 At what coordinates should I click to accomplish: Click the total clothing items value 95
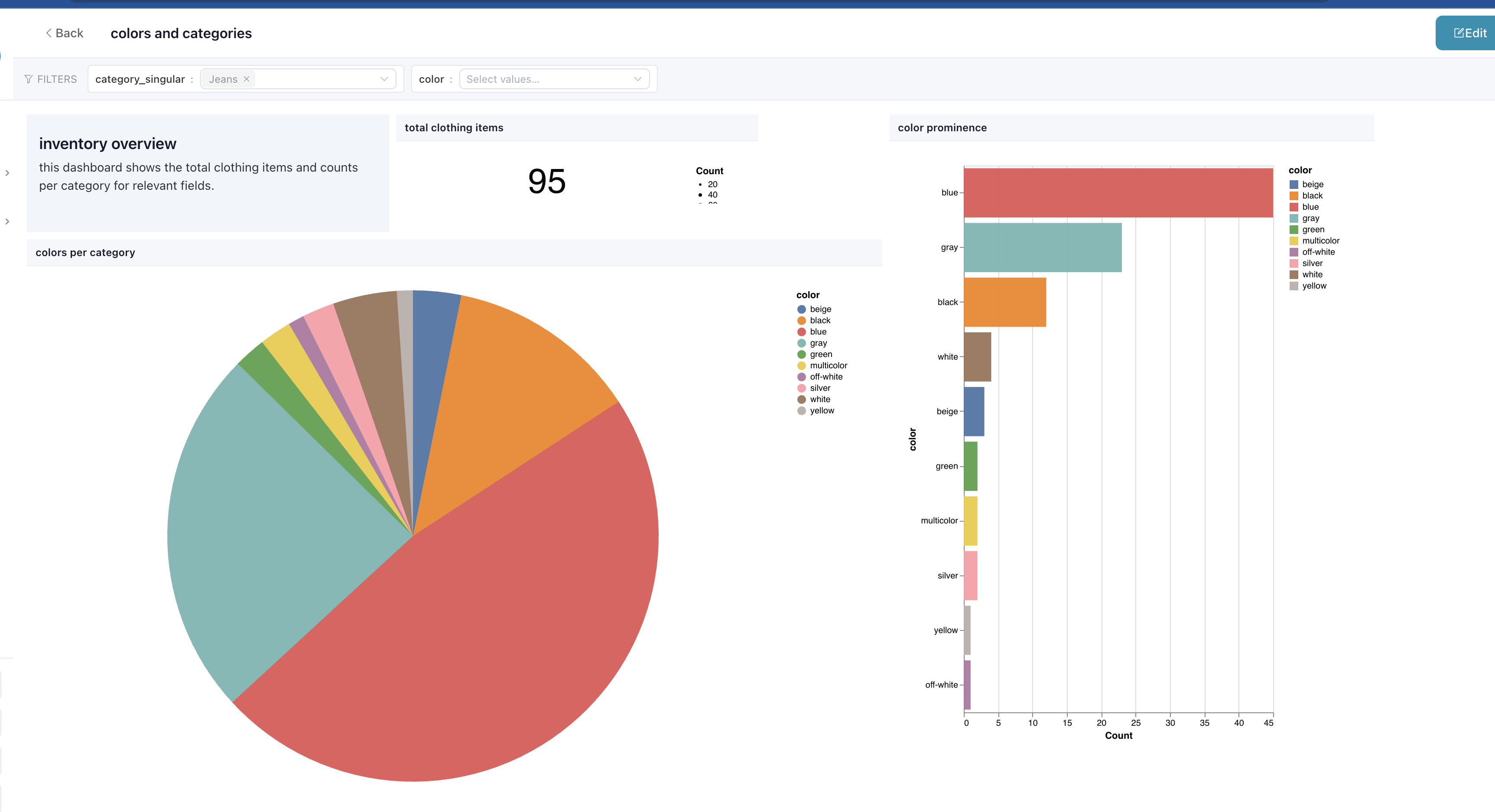(547, 181)
